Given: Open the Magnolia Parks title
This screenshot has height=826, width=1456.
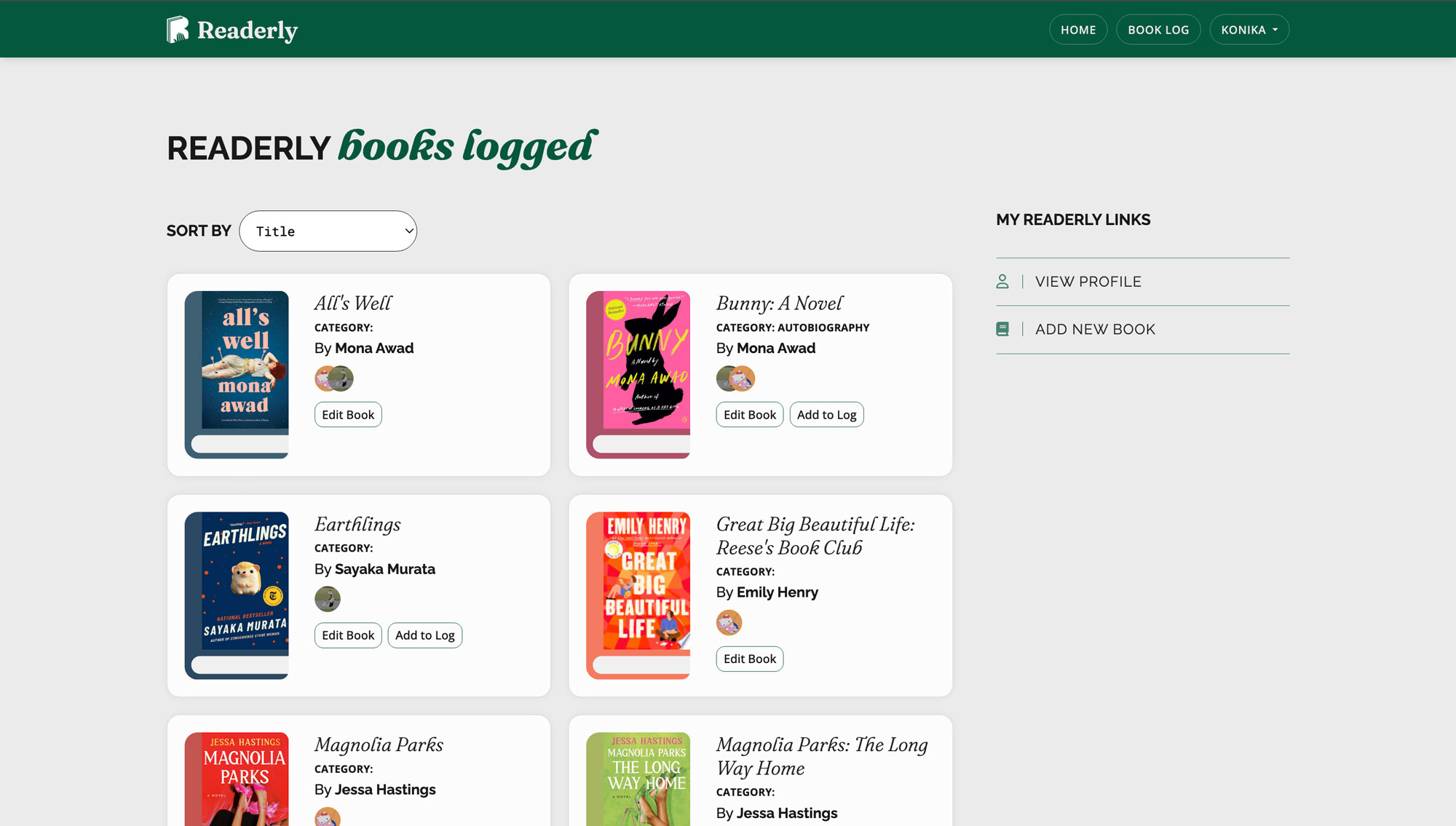Looking at the screenshot, I should 379,744.
